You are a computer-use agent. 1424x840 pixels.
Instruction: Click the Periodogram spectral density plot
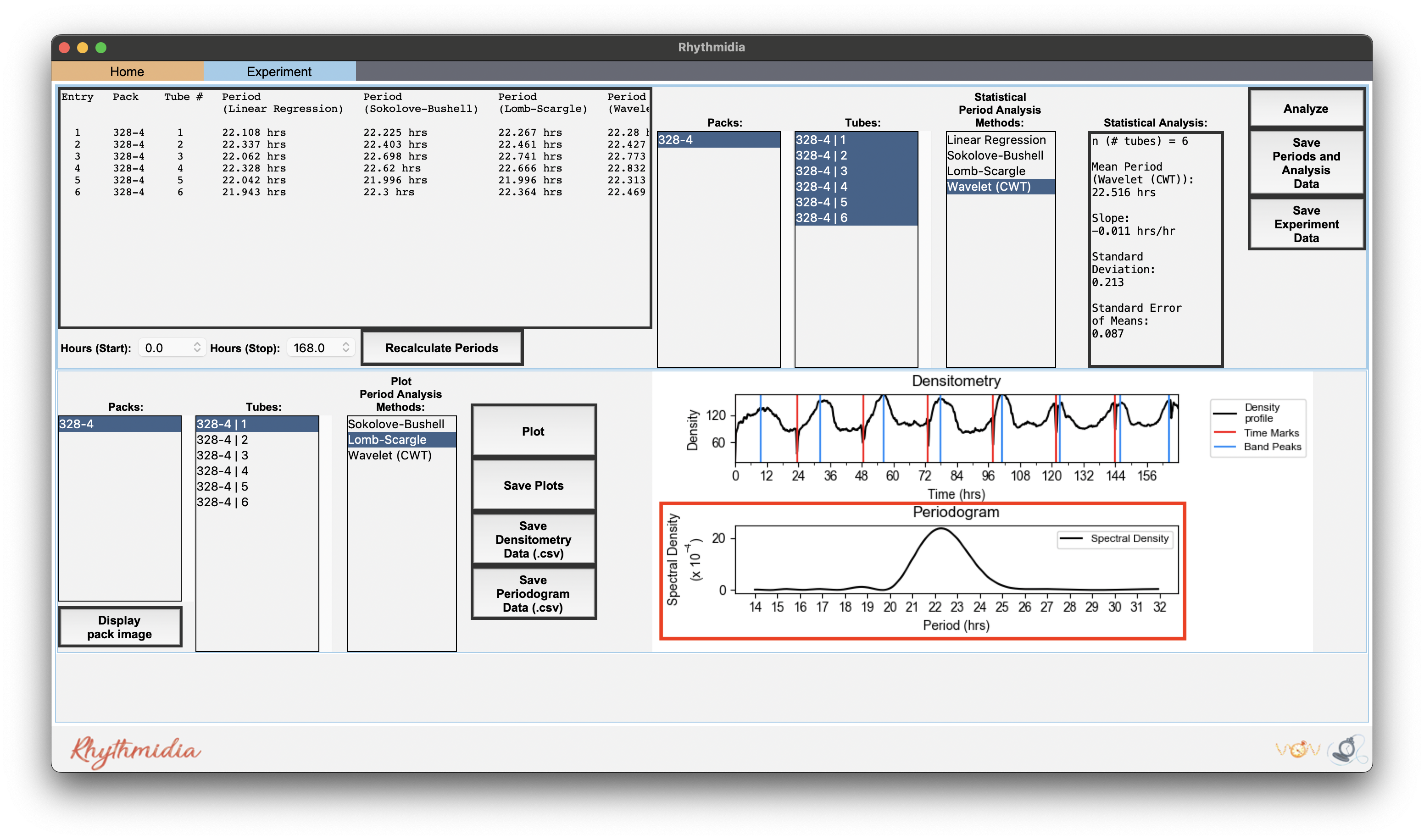click(x=957, y=559)
